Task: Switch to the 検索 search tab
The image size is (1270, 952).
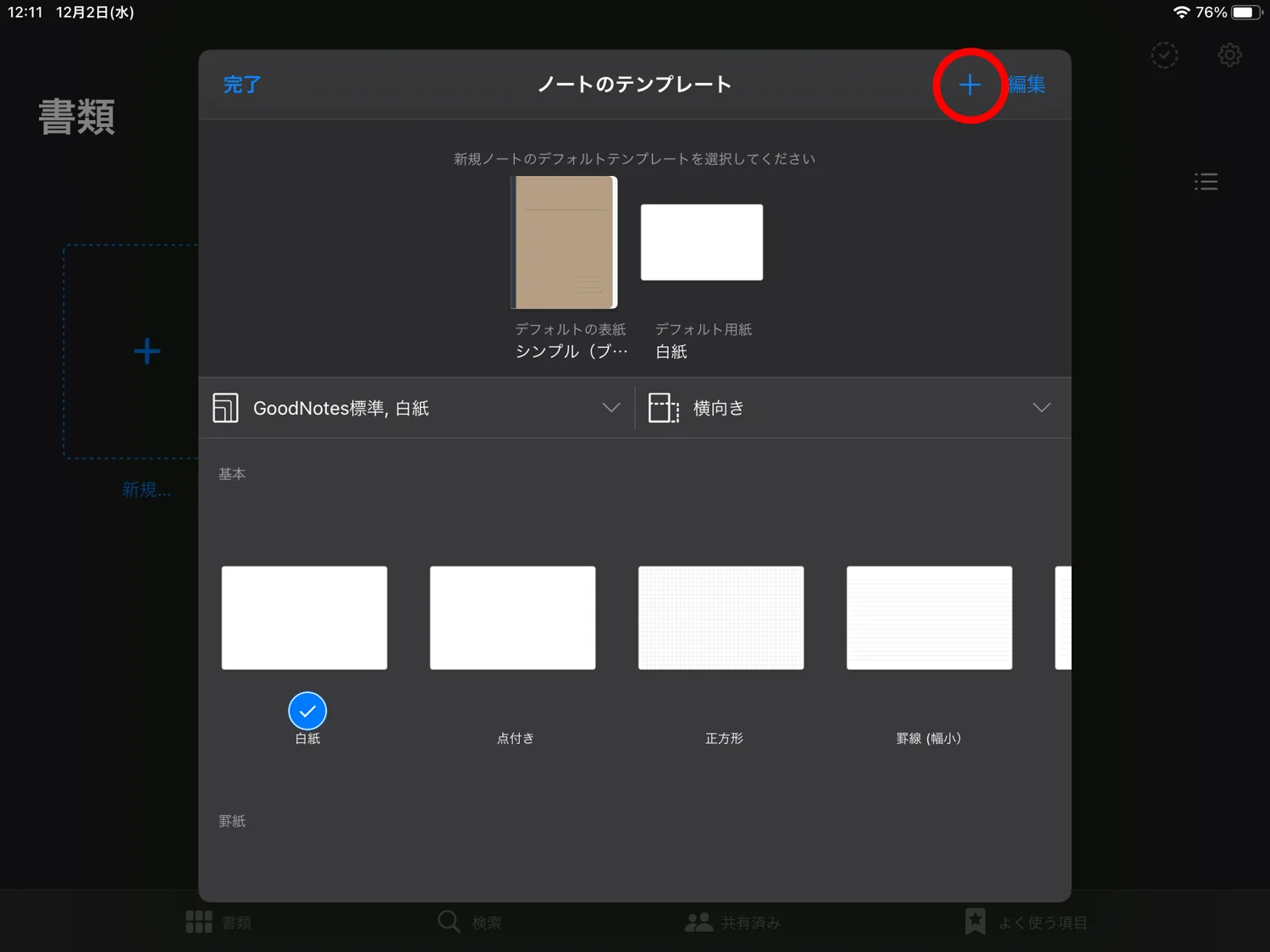Action: (448, 922)
